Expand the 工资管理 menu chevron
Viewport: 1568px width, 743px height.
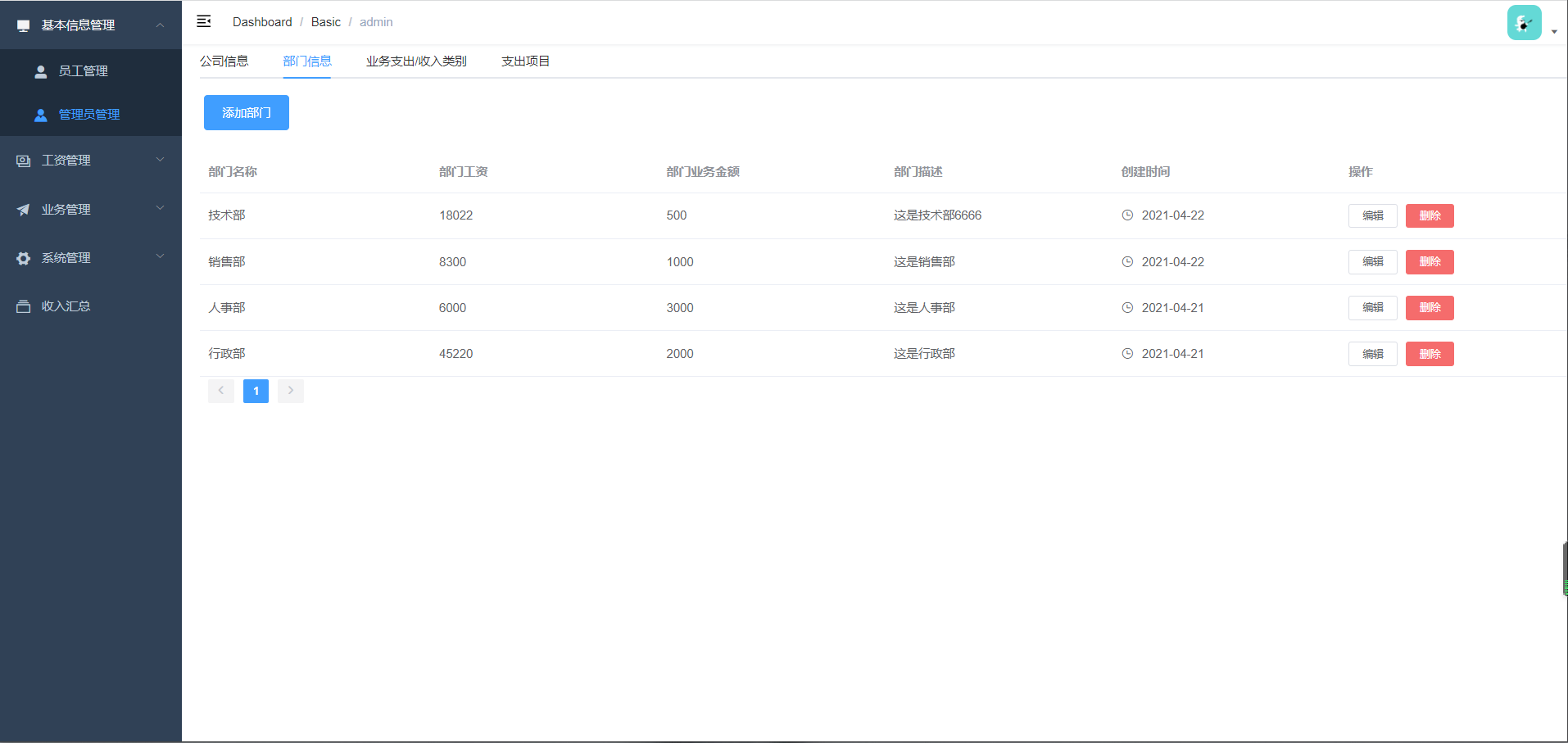160,160
